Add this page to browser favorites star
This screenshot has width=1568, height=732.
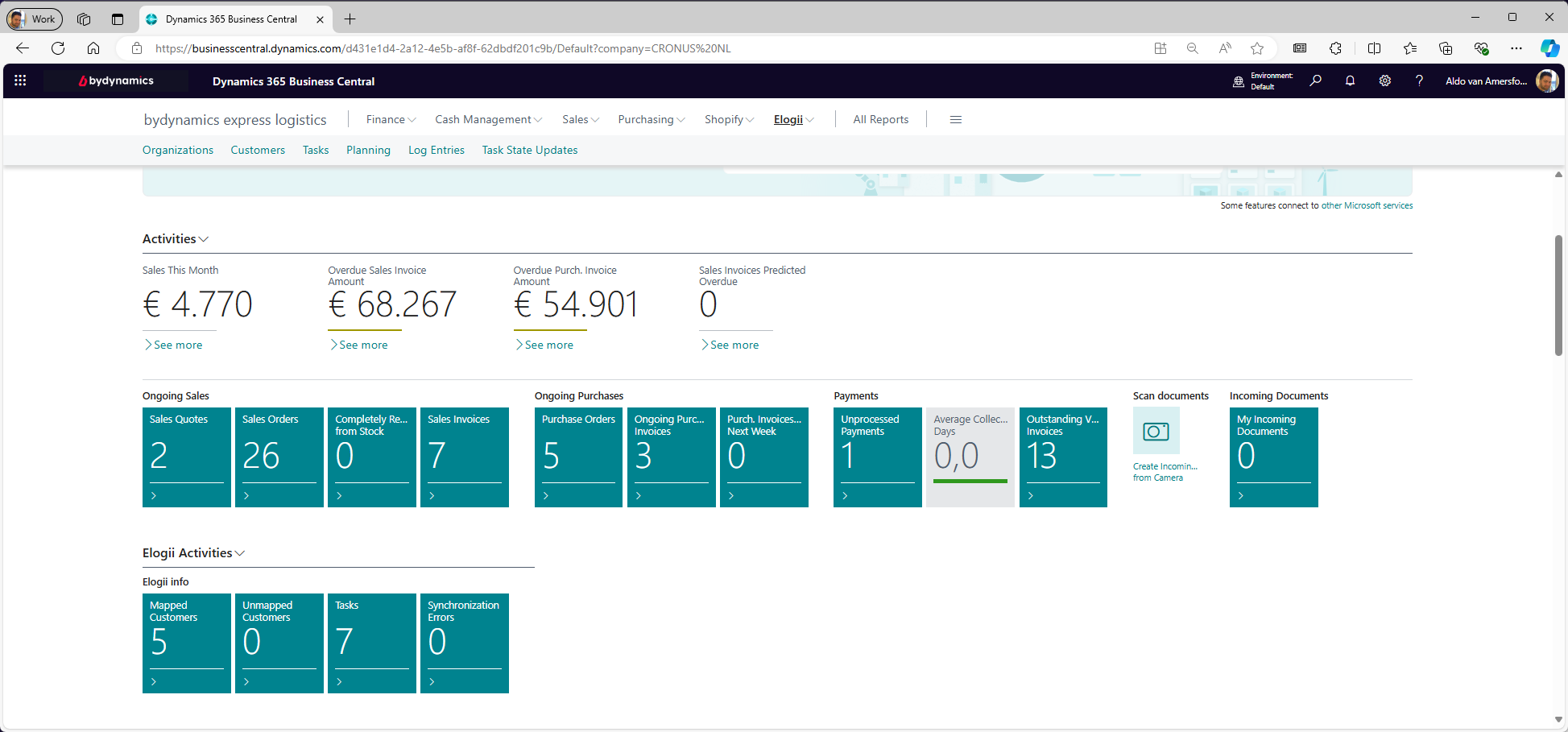coord(1256,48)
